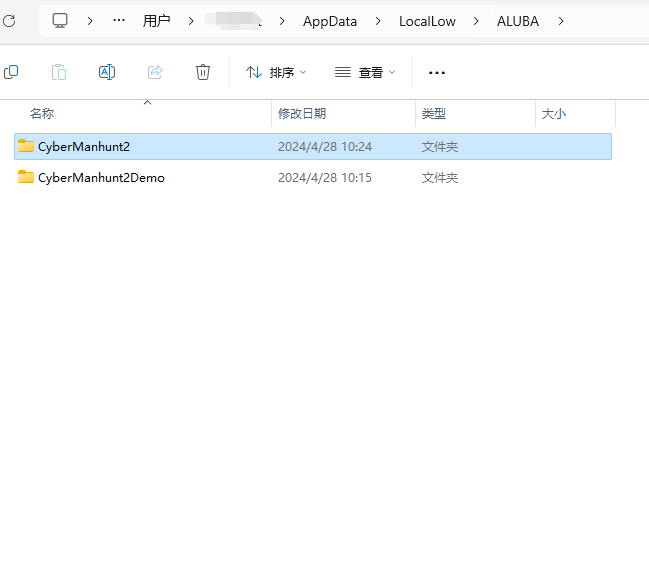Sort by the 大小 column header
Screen dimensions: 649x567
(x=554, y=113)
